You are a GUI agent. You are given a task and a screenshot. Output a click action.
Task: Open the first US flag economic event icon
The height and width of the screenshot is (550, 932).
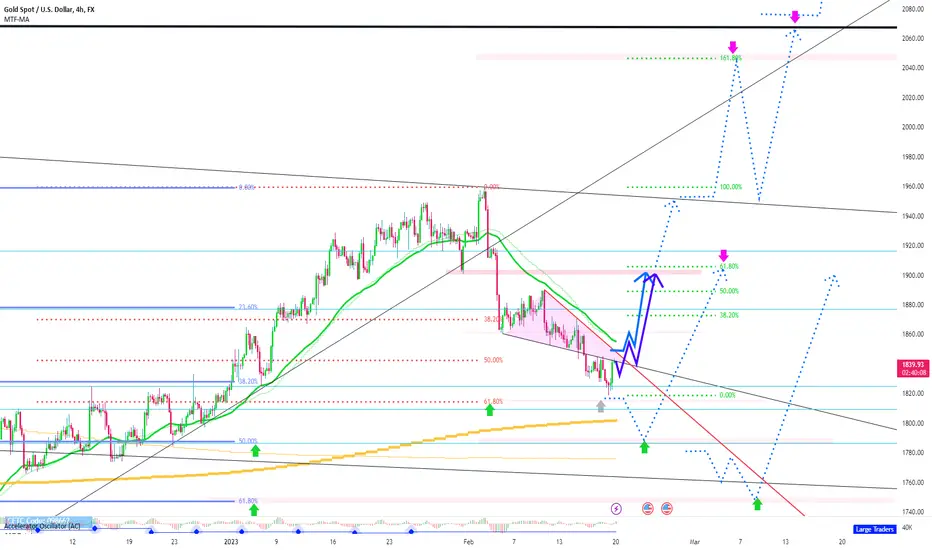click(648, 508)
